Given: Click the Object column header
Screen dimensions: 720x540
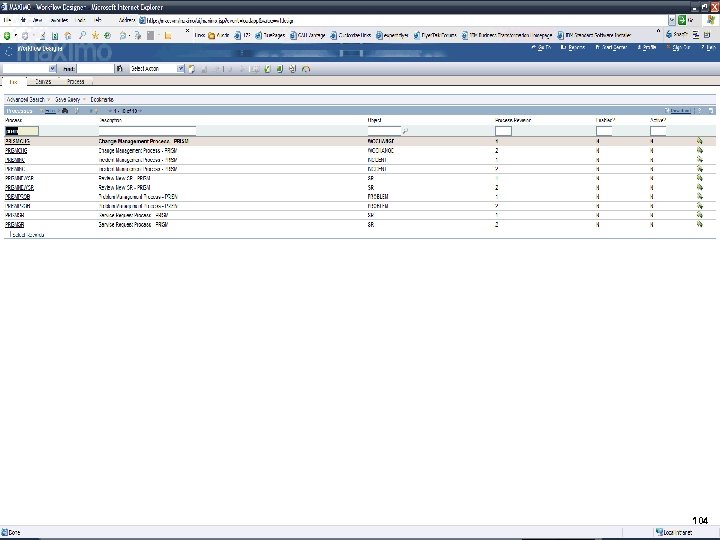Looking at the screenshot, I should tap(374, 120).
